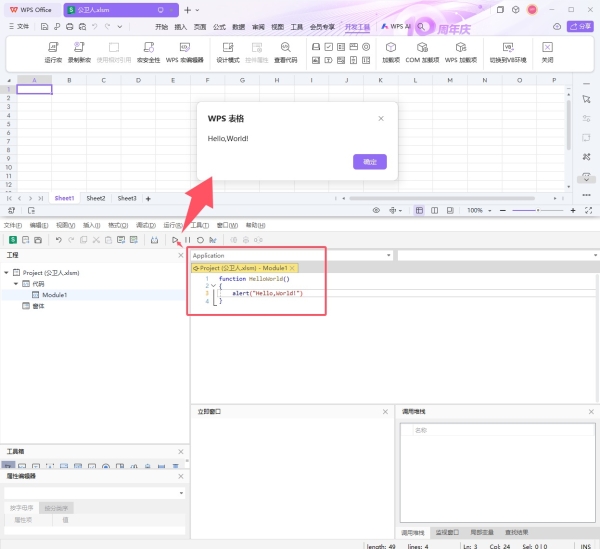Viewport: 600px width, 549px height.
Task: Click the zoom slider in status bar
Action: (x=537, y=210)
